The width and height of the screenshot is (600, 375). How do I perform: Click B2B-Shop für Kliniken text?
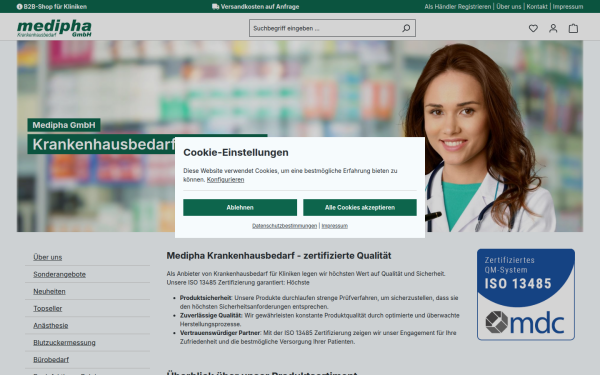coord(55,7)
